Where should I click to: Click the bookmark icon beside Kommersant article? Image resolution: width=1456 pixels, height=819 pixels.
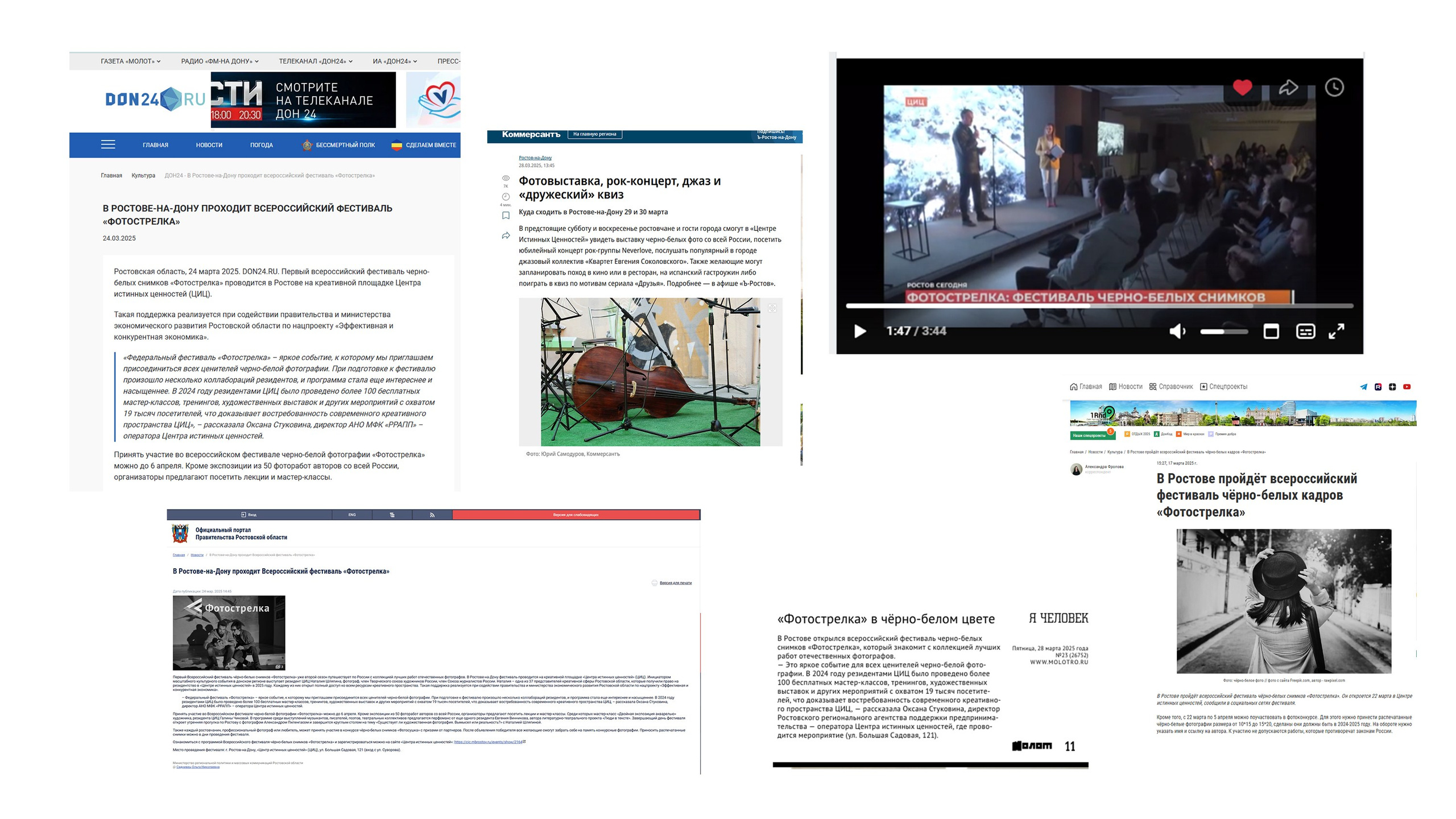(x=506, y=216)
